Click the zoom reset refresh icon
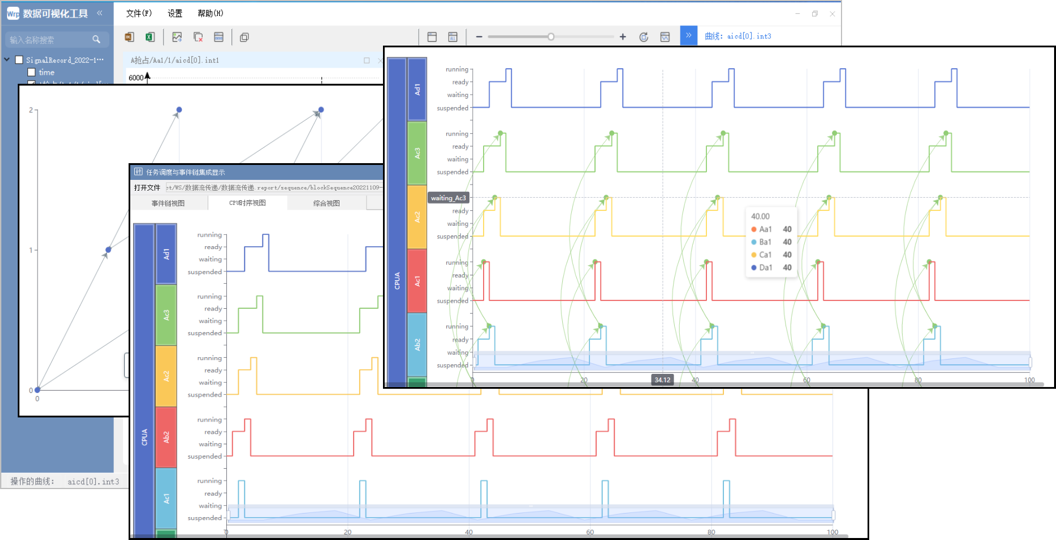 tap(644, 37)
